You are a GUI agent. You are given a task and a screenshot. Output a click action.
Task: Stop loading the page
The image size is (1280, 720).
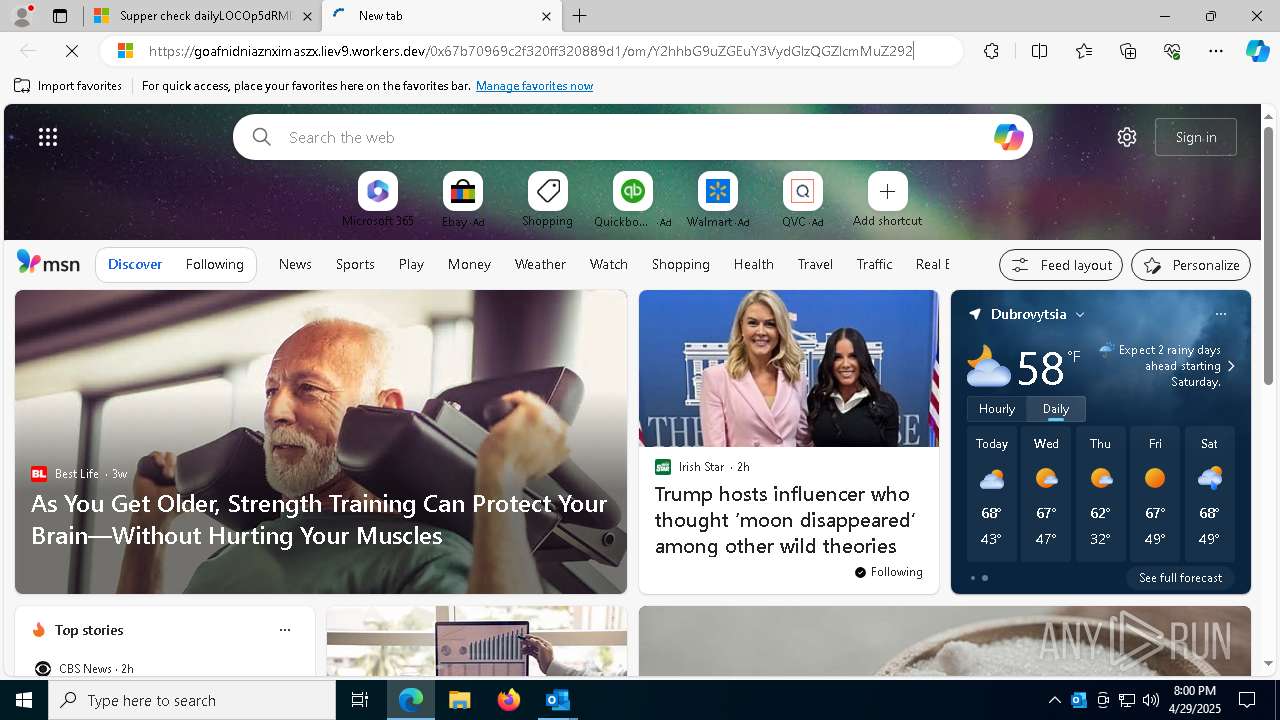72,50
